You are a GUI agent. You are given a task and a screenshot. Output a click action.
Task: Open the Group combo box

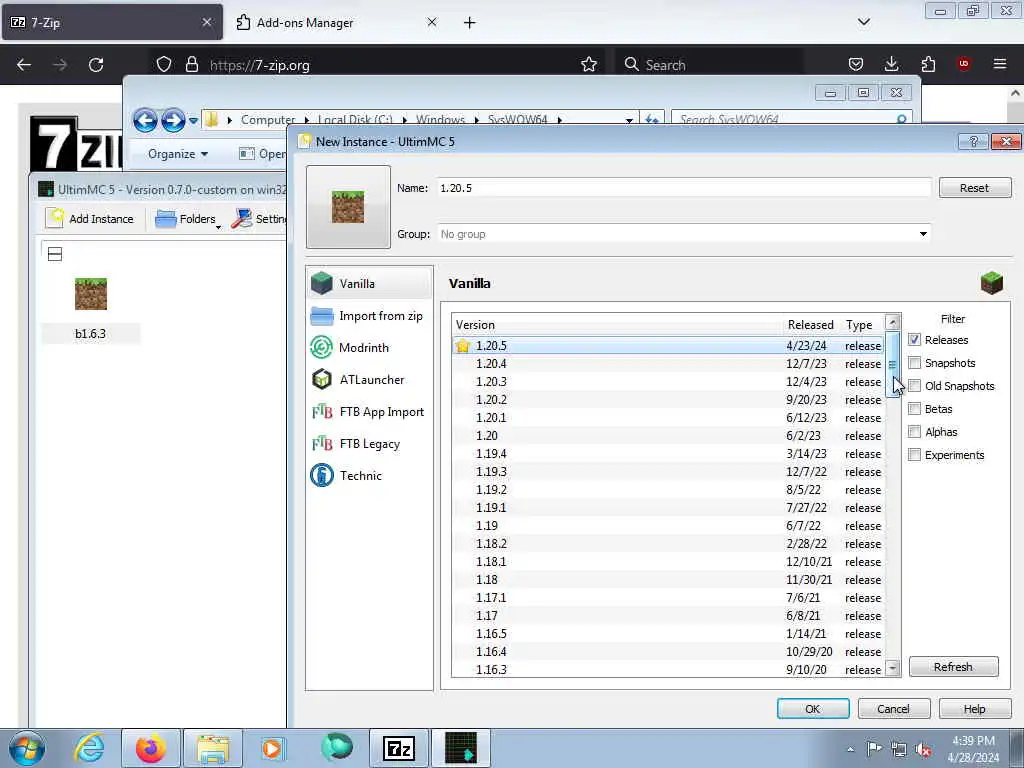point(683,234)
